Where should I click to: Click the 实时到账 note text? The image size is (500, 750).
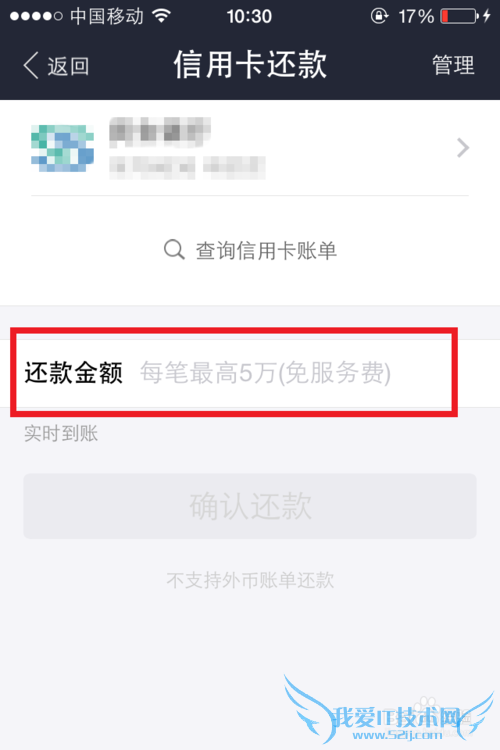point(61,433)
